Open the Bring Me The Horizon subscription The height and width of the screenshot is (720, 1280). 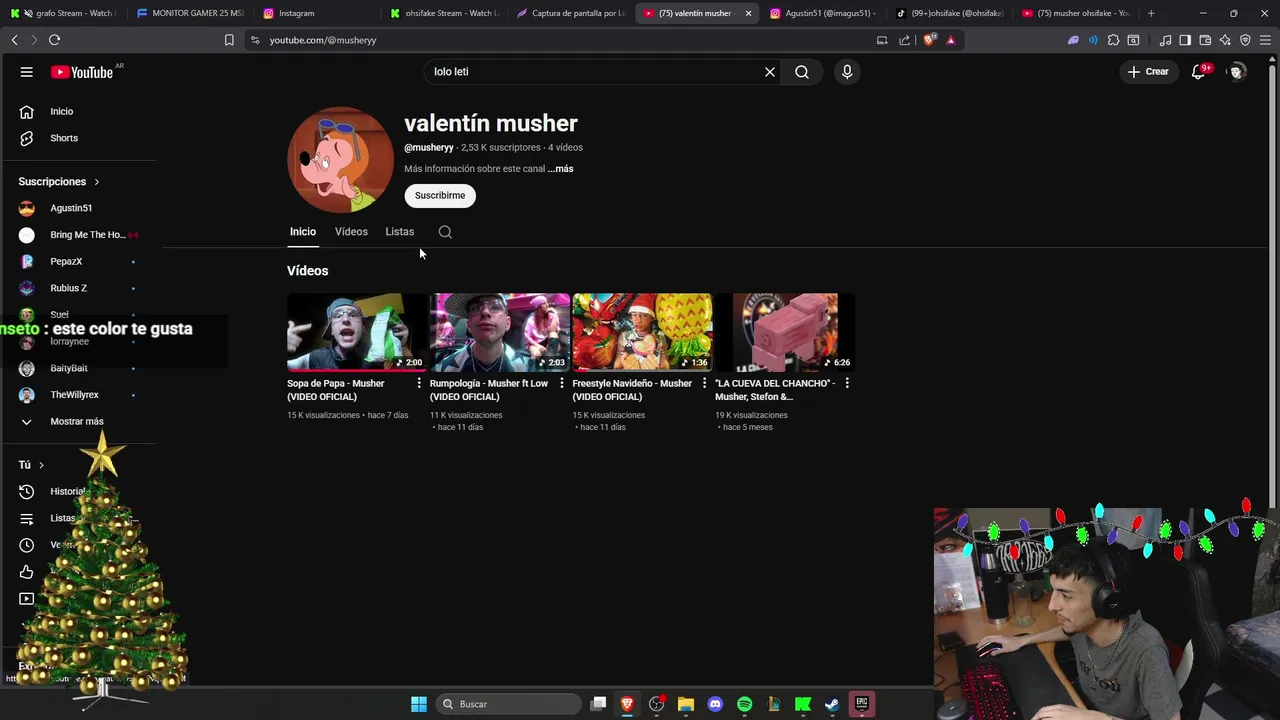[x=78, y=235]
